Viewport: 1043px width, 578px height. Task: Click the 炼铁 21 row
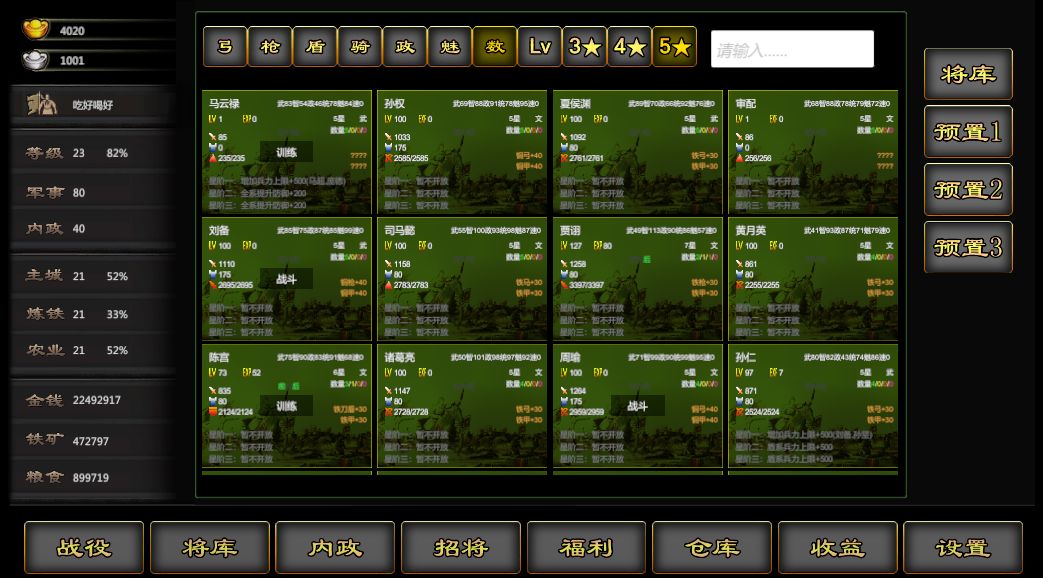93,314
